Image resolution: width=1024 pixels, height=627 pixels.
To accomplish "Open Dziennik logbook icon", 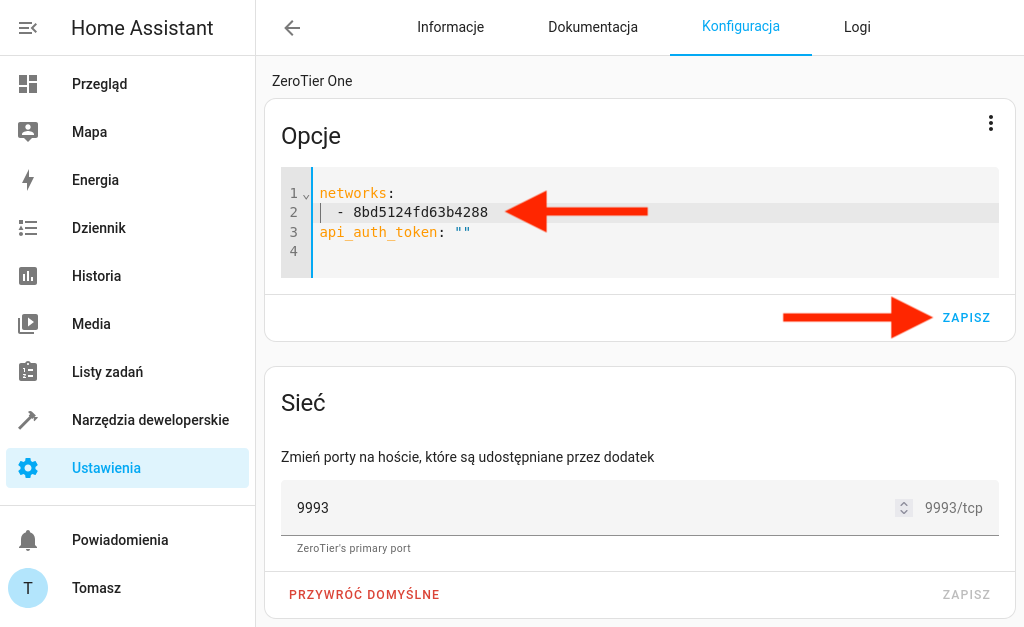I will [28, 228].
